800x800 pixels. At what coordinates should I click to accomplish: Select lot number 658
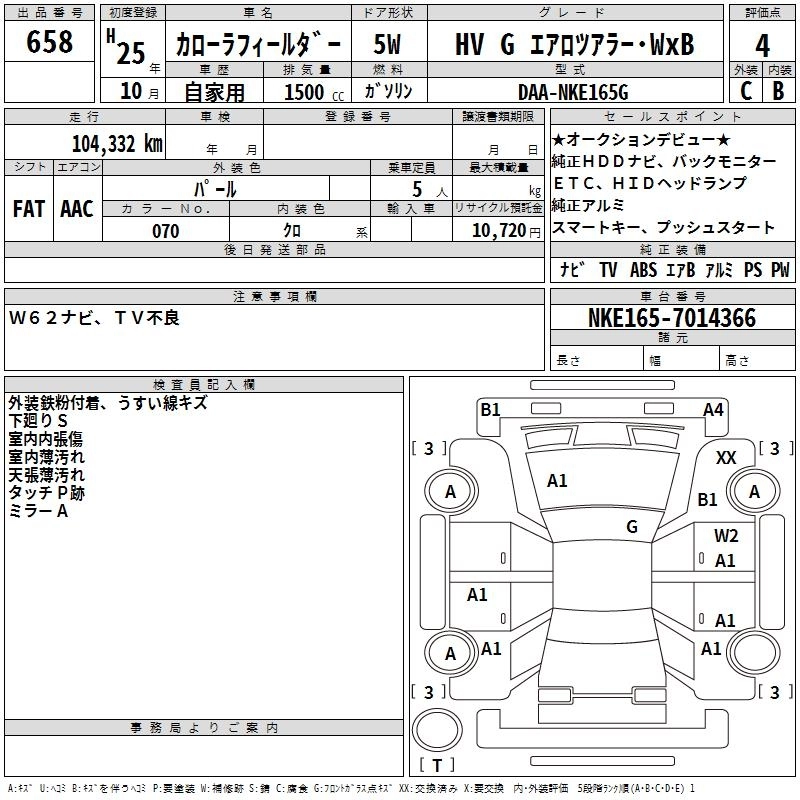coord(49,42)
